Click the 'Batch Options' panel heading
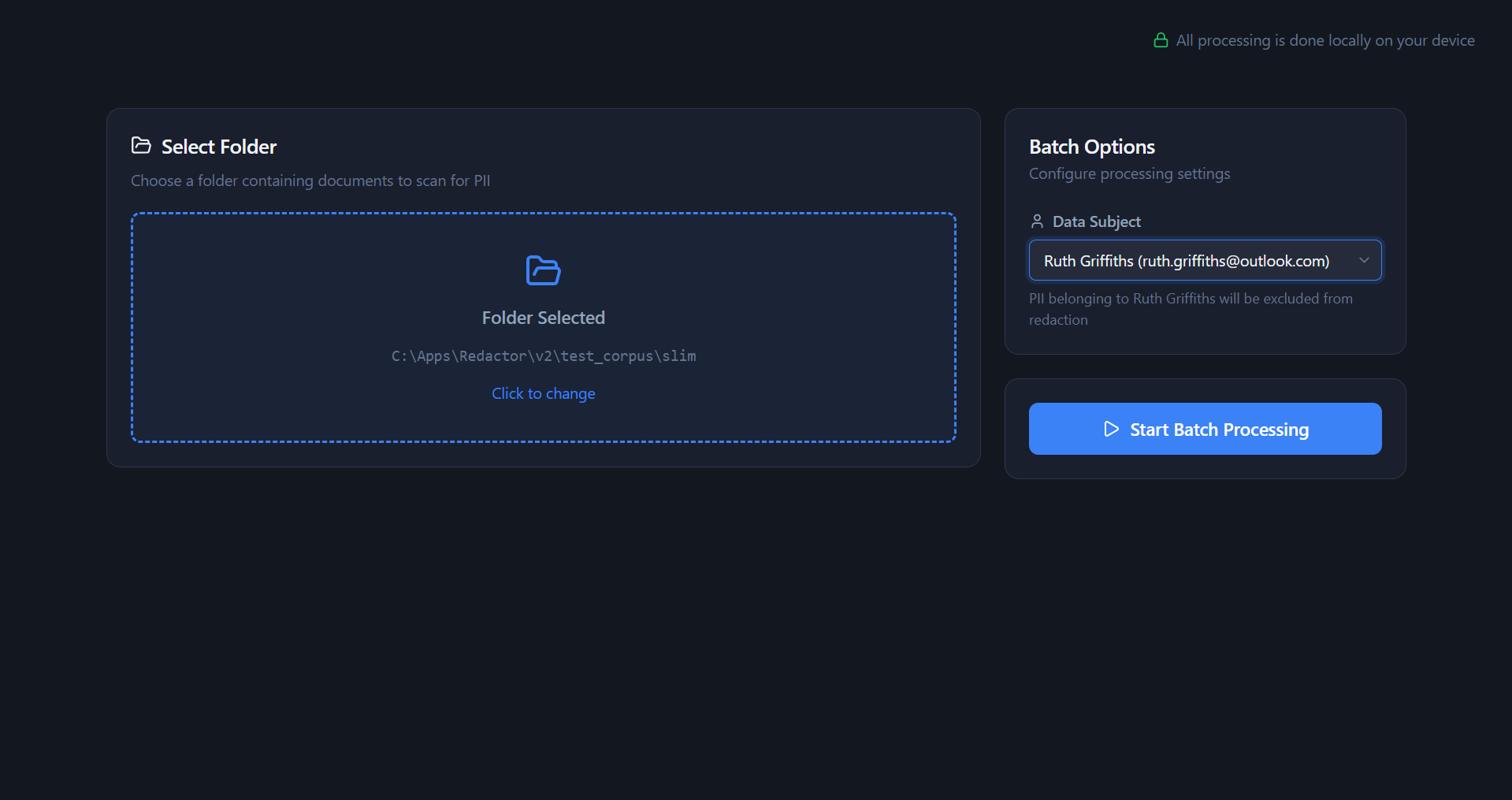Image resolution: width=1512 pixels, height=800 pixels. coord(1091,147)
